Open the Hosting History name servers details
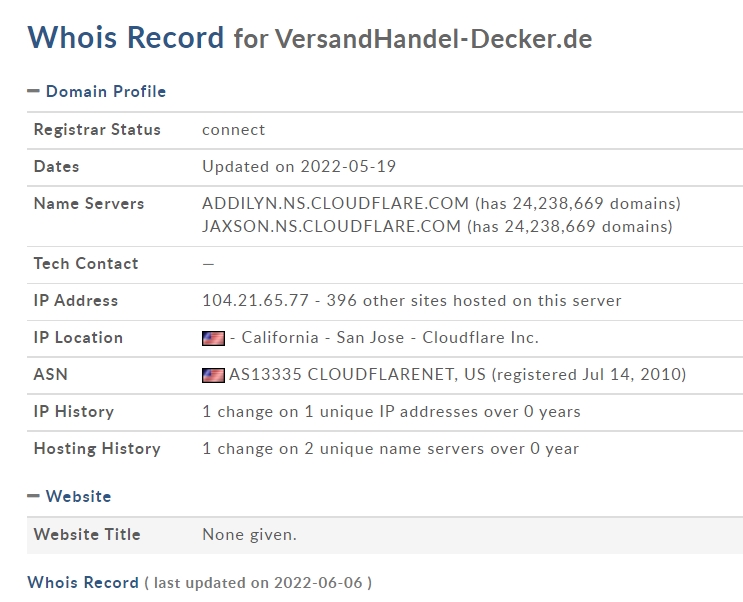This screenshot has height=602, width=743. tap(390, 448)
